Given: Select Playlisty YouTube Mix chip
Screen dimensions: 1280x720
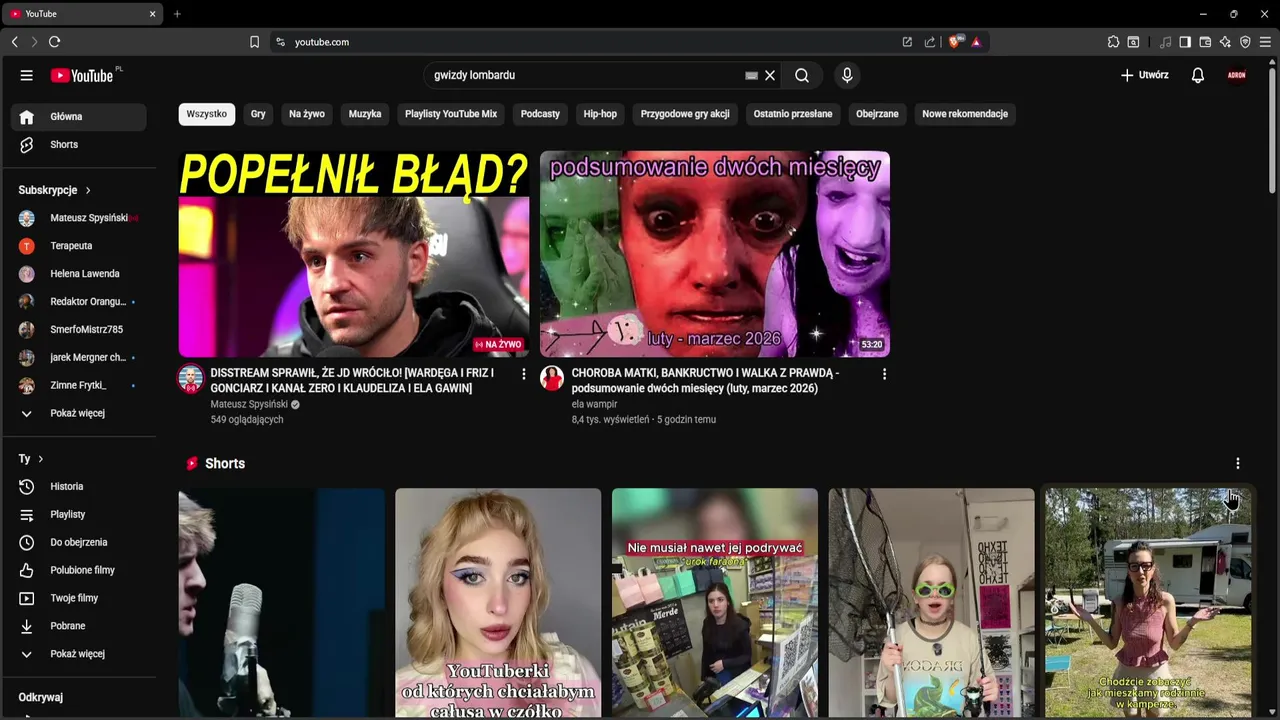Looking at the screenshot, I should [451, 114].
